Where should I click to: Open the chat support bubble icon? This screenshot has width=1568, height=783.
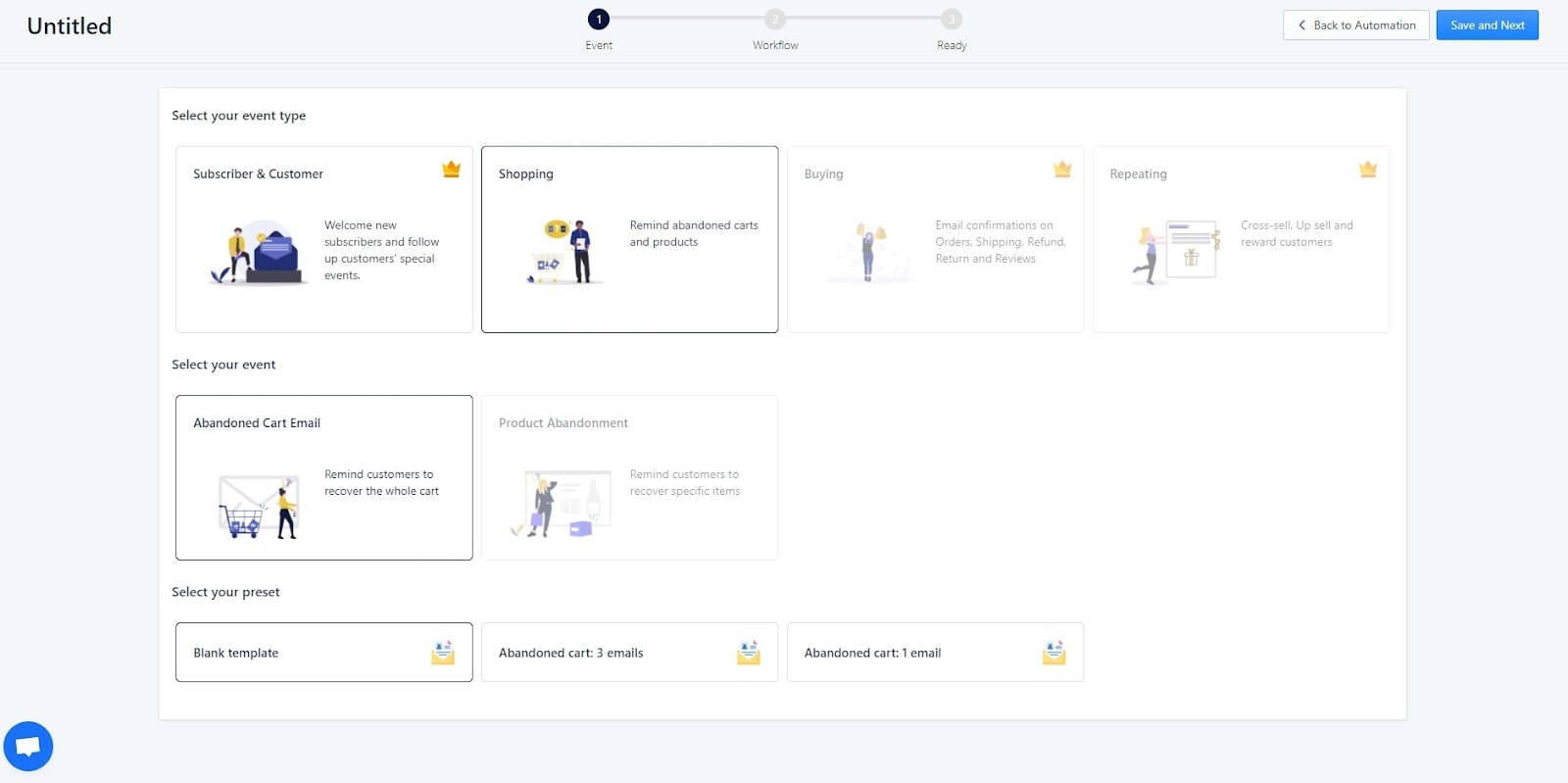coord(28,747)
